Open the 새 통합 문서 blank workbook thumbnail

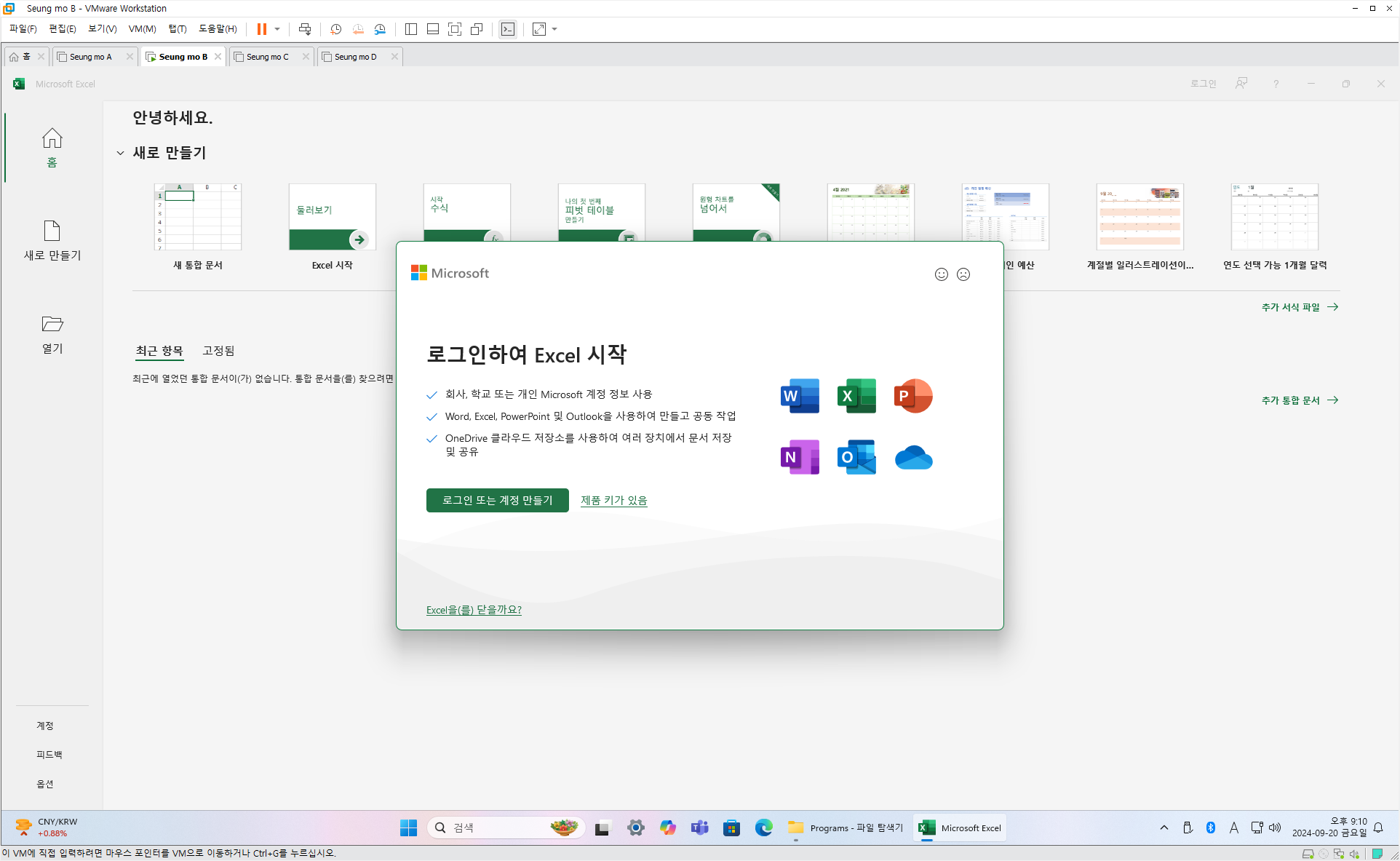click(198, 217)
